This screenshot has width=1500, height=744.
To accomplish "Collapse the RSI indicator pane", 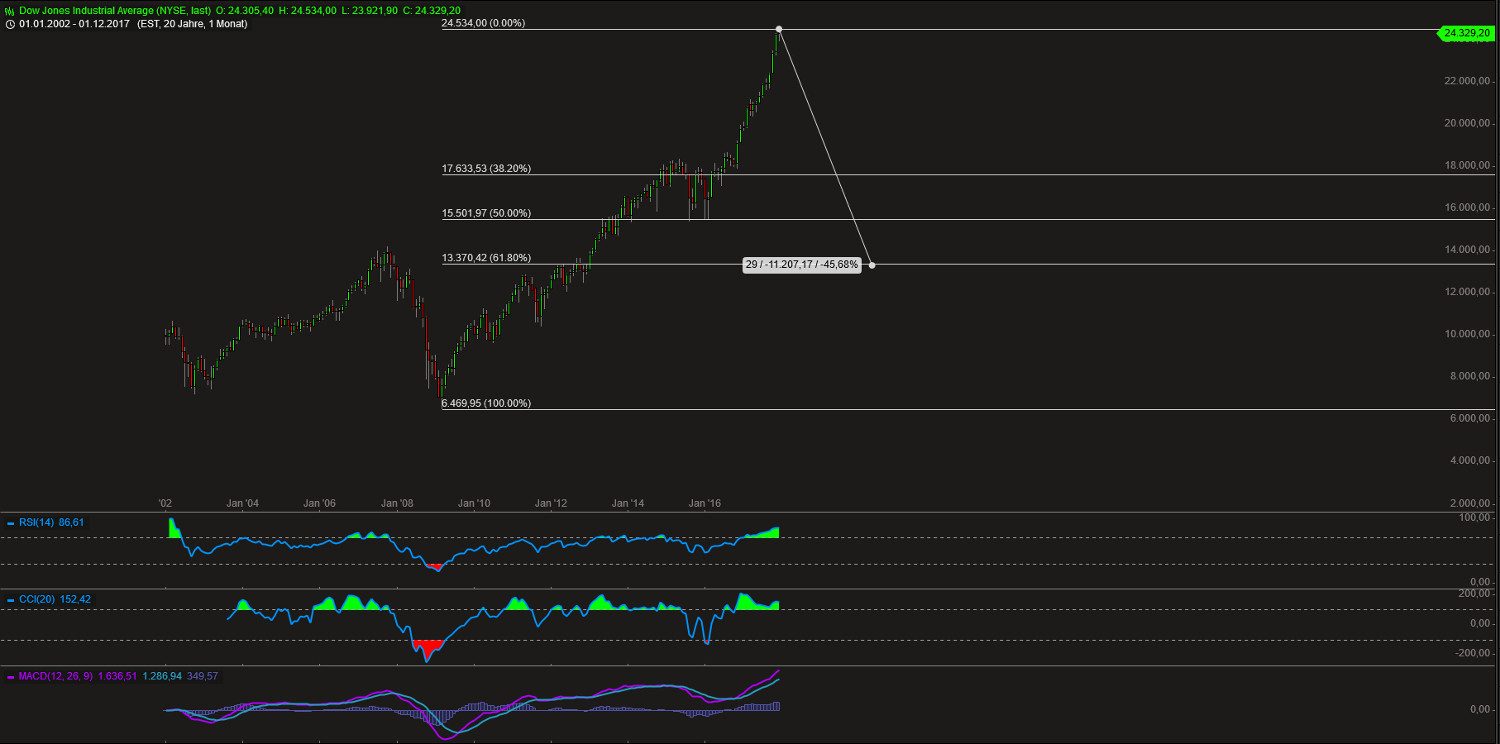I will tap(10, 522).
